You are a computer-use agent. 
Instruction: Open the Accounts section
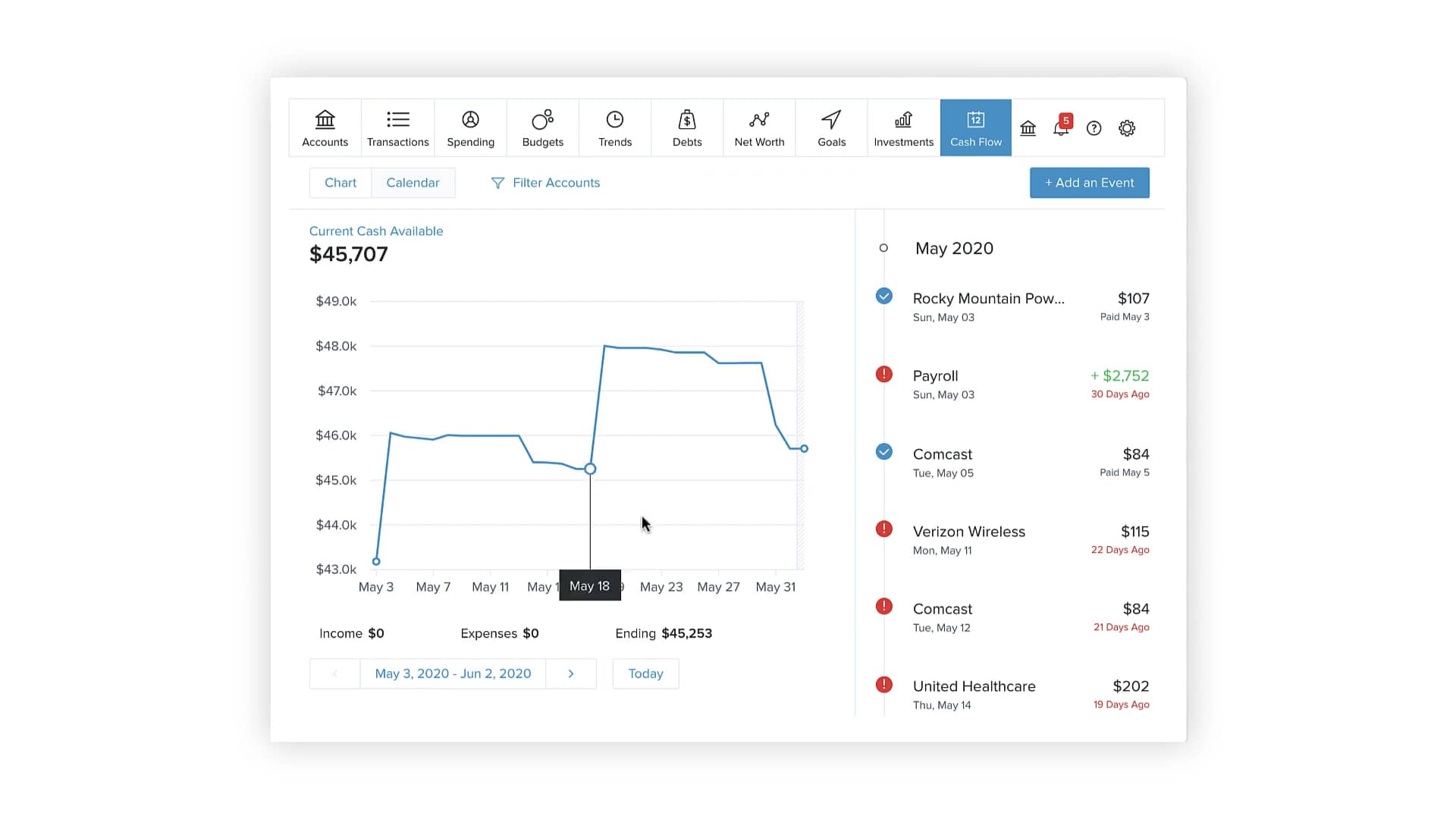click(325, 127)
